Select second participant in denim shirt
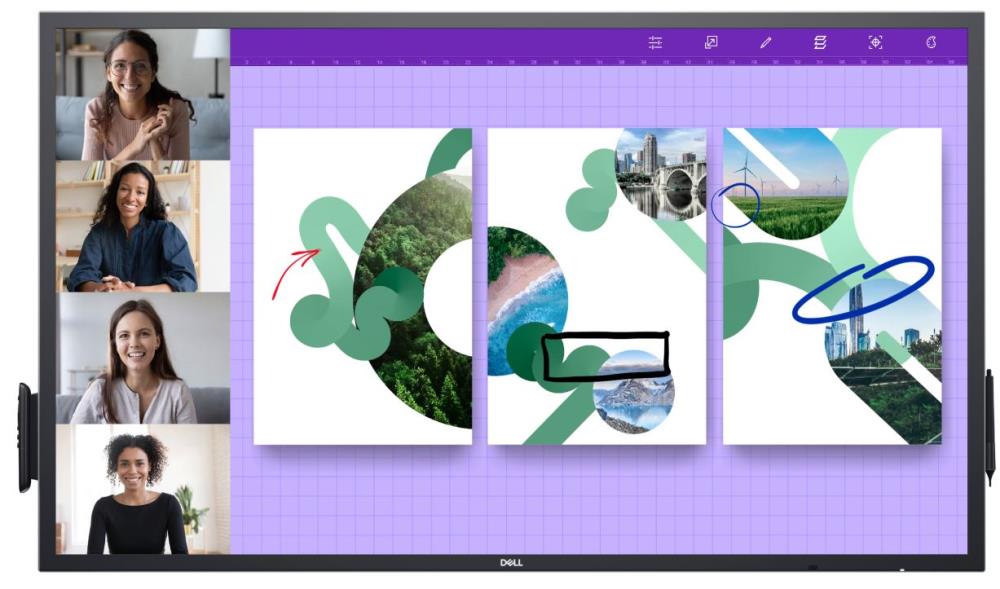The width and height of the screenshot is (1000, 589). click(x=142, y=226)
